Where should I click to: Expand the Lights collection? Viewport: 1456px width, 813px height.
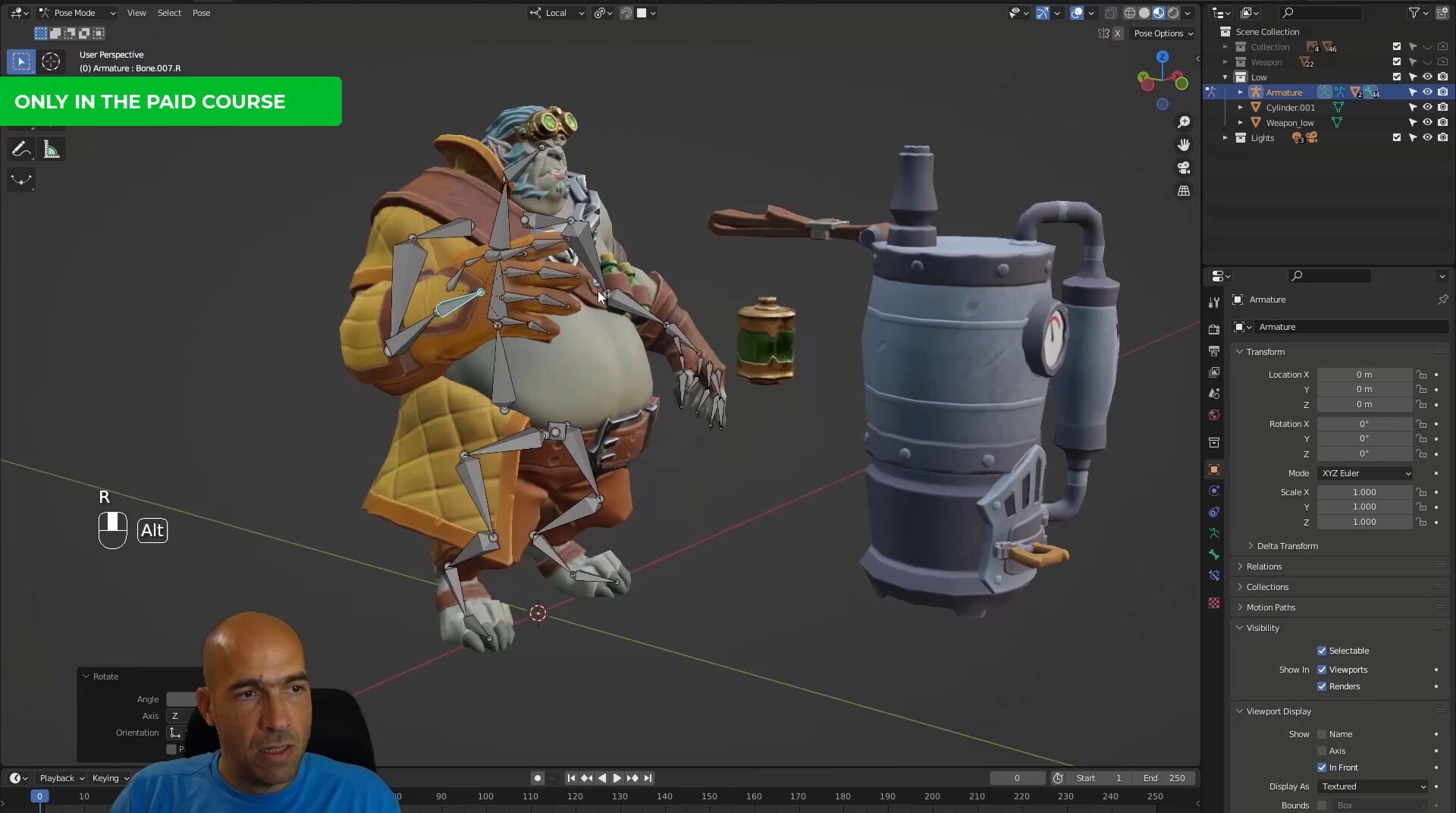(x=1225, y=137)
